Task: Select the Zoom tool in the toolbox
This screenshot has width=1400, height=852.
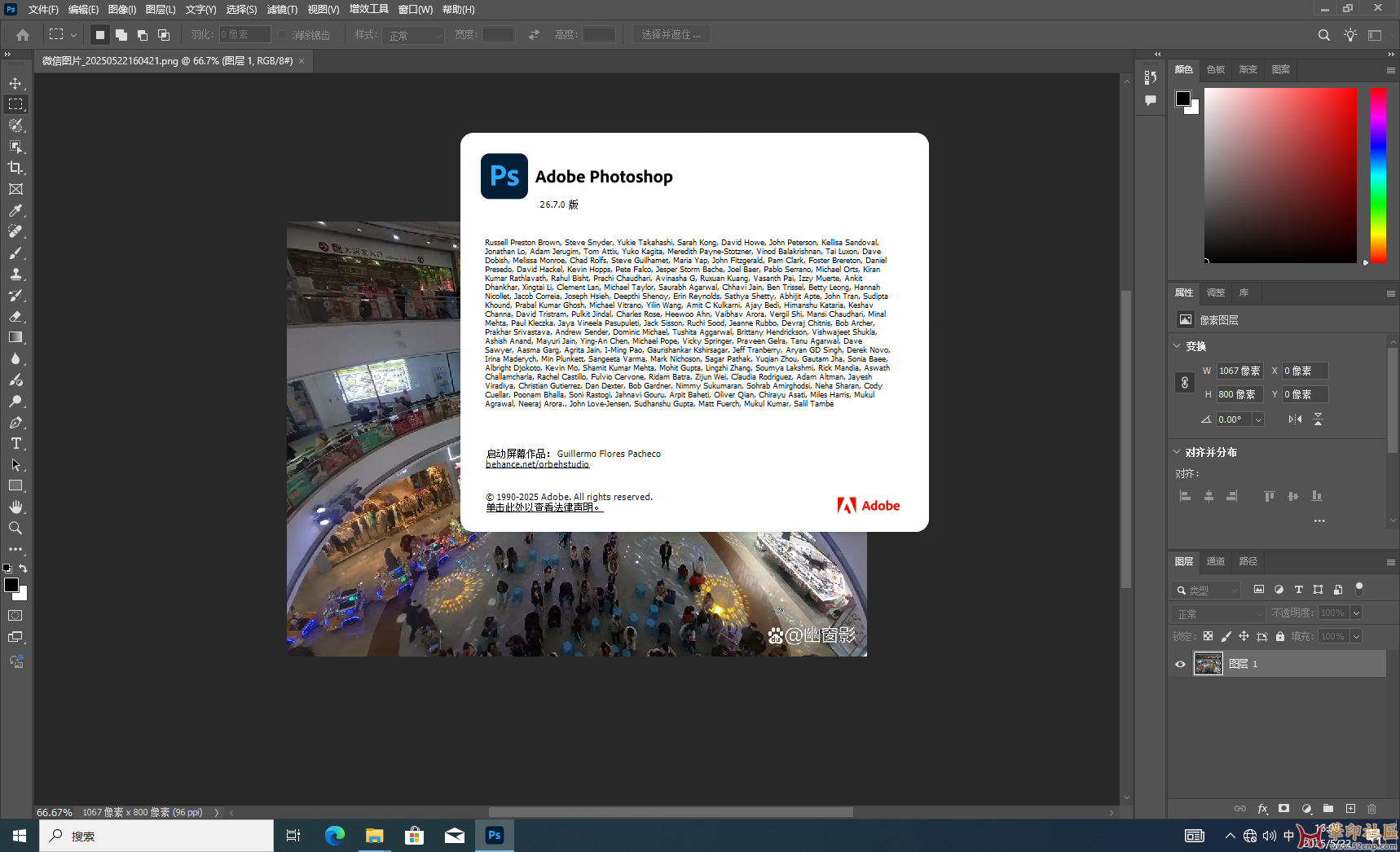Action: pos(15,528)
